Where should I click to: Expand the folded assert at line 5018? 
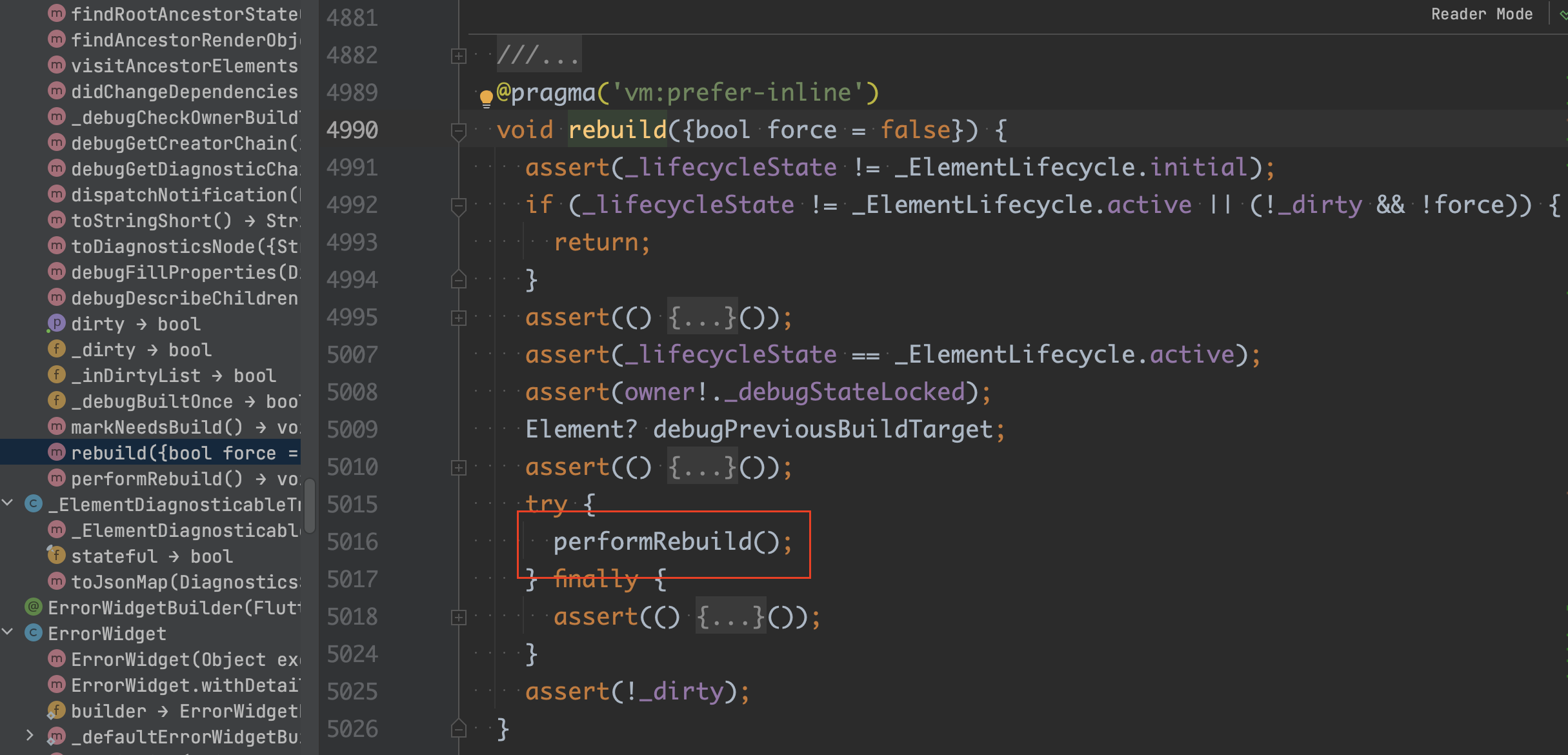point(458,618)
